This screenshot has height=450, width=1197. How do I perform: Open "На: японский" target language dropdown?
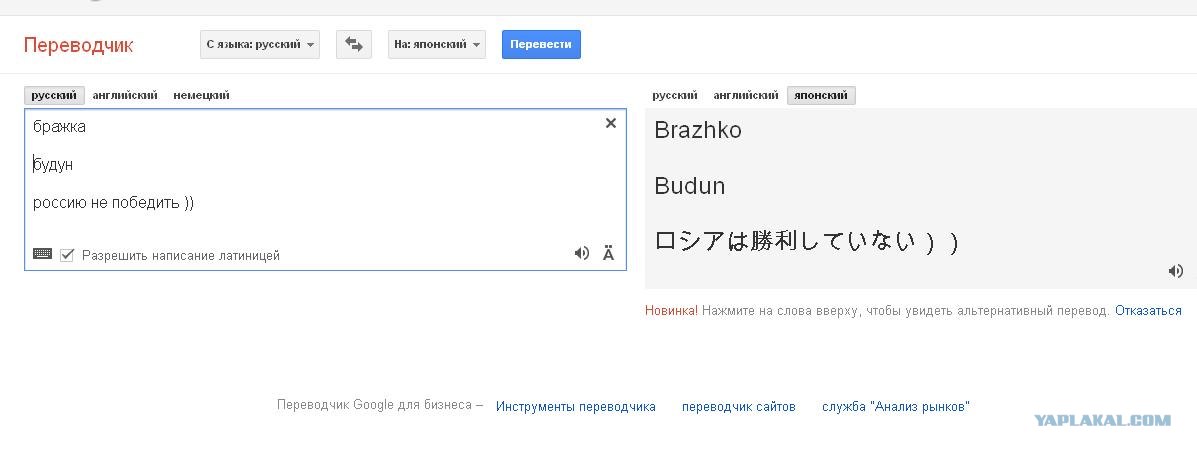click(437, 44)
